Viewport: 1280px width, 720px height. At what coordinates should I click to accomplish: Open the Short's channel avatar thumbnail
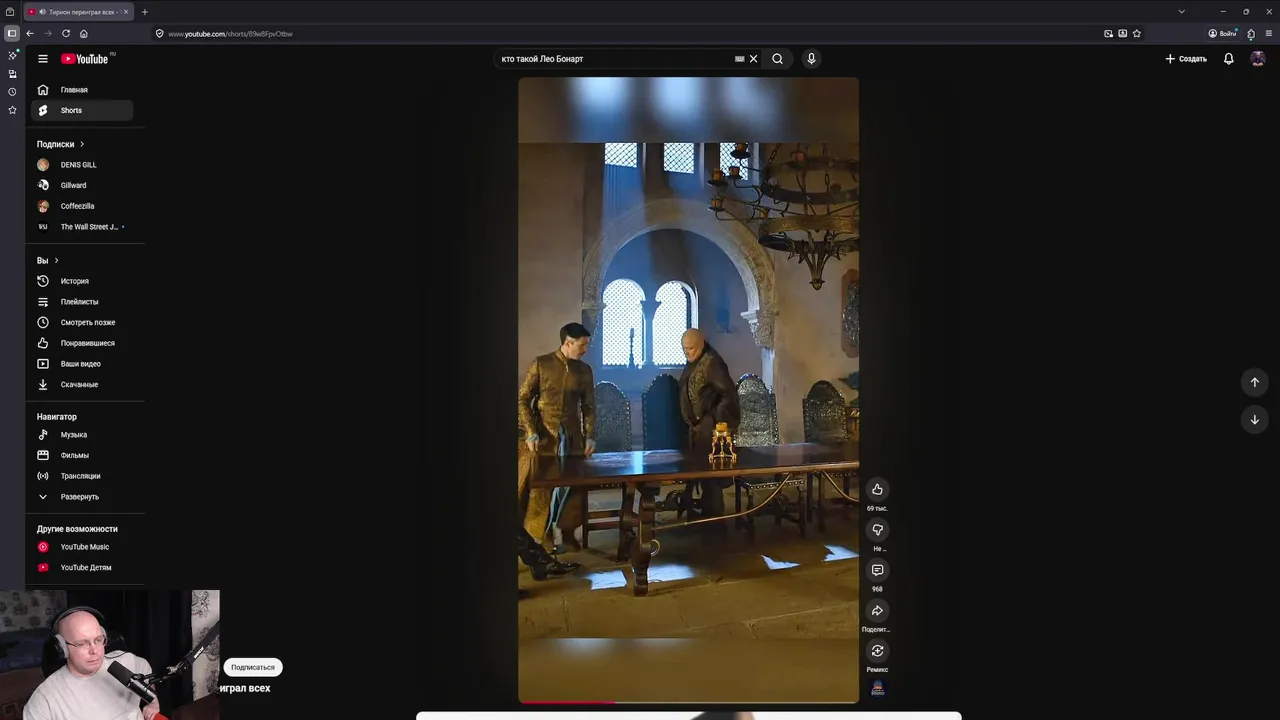[877, 688]
